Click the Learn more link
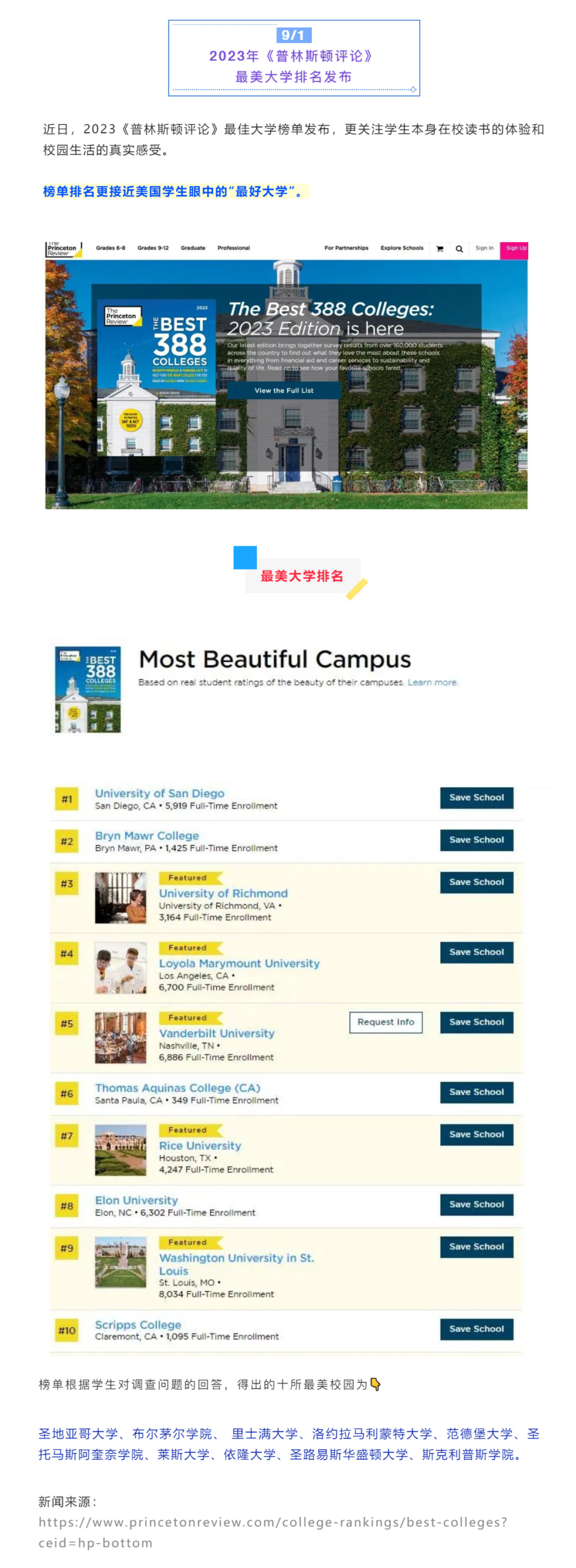 (x=433, y=682)
